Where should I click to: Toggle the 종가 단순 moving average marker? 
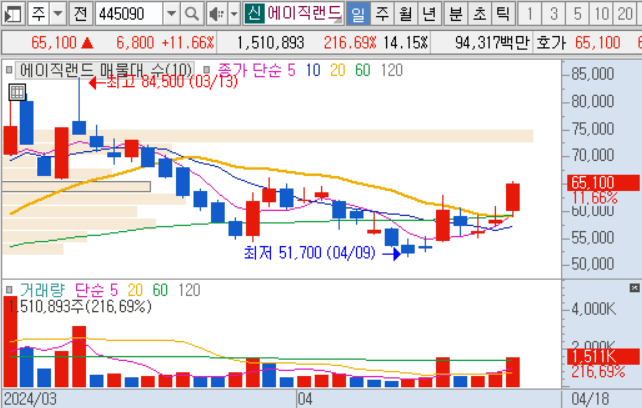(x=207, y=70)
